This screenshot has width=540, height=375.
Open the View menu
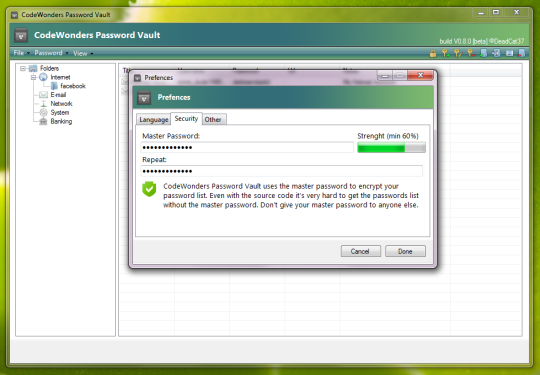click(83, 53)
